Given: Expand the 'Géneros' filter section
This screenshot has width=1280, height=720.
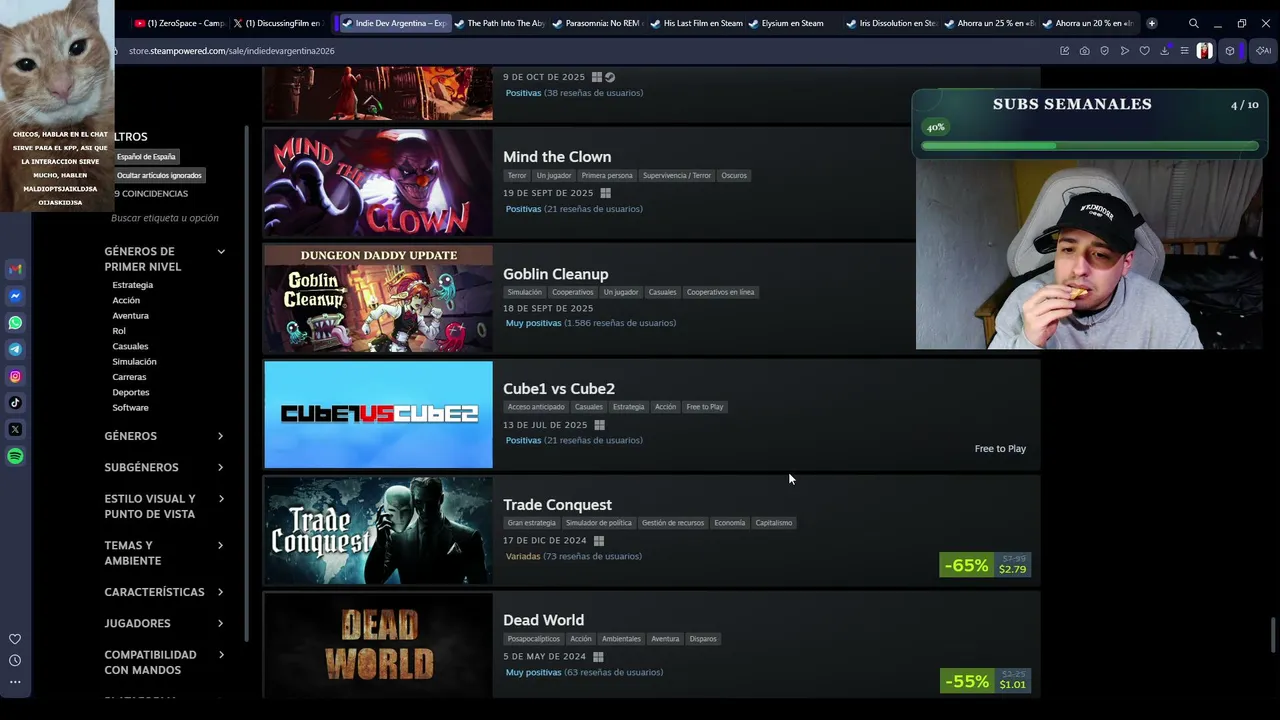Looking at the screenshot, I should point(165,436).
